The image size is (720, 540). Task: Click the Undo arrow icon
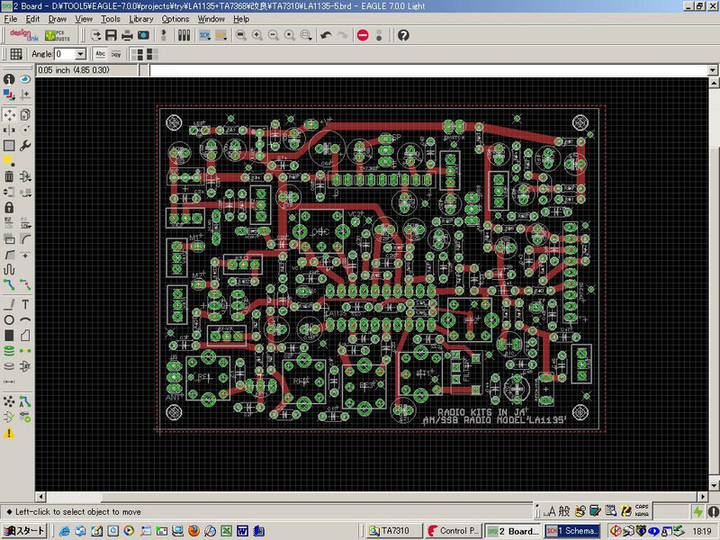[x=325, y=35]
